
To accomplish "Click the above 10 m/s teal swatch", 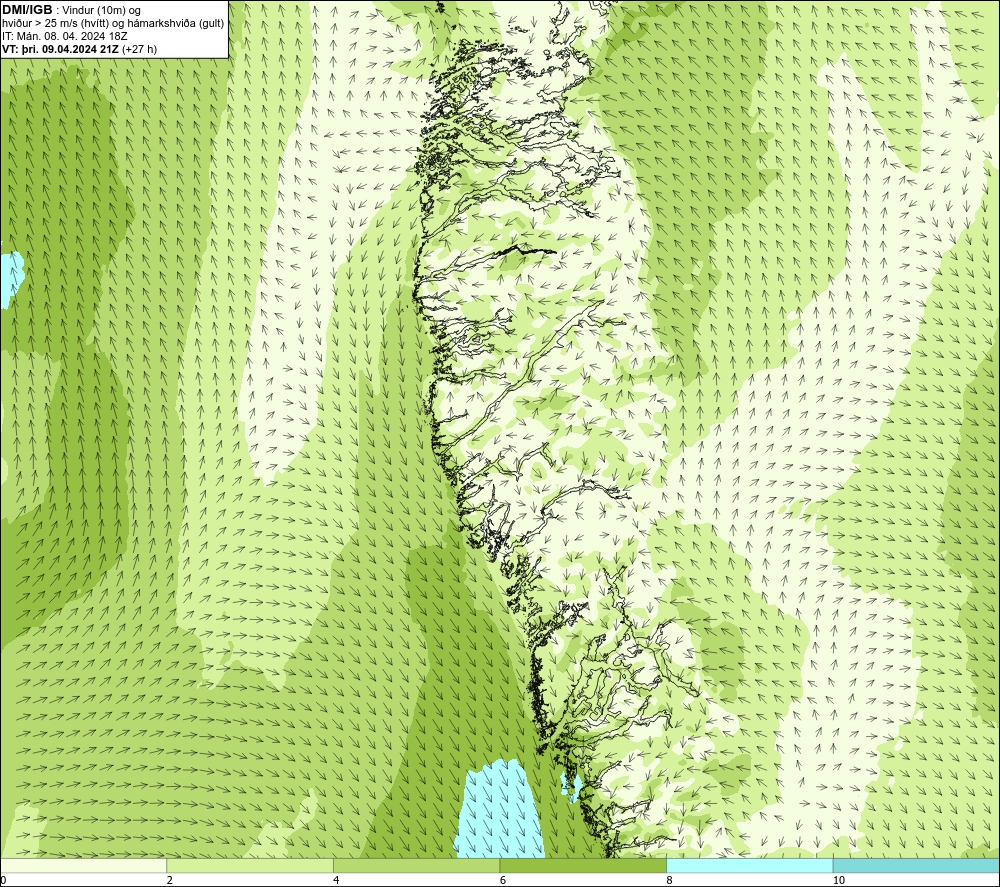I will [x=916, y=865].
